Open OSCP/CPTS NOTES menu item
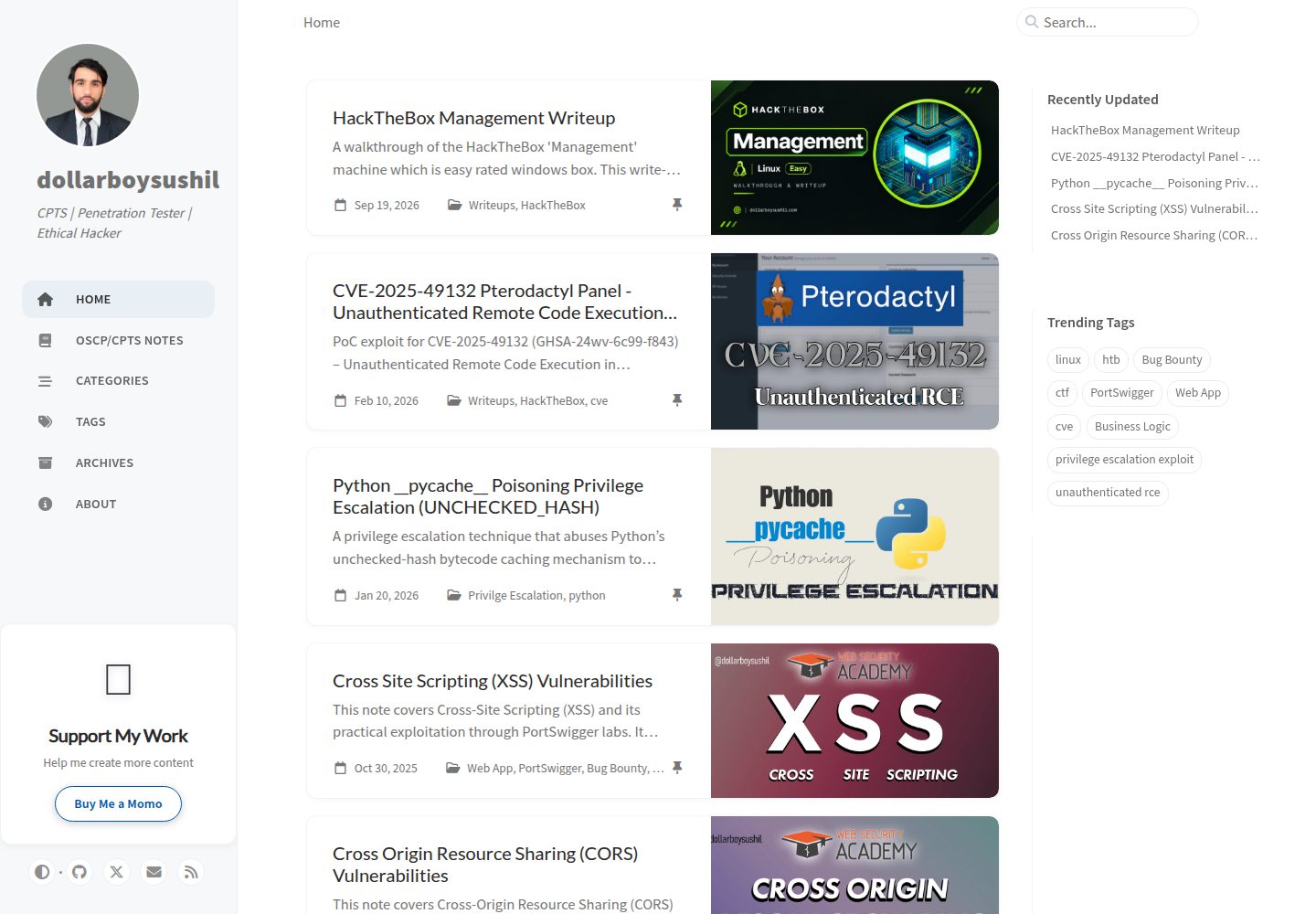 (118, 340)
